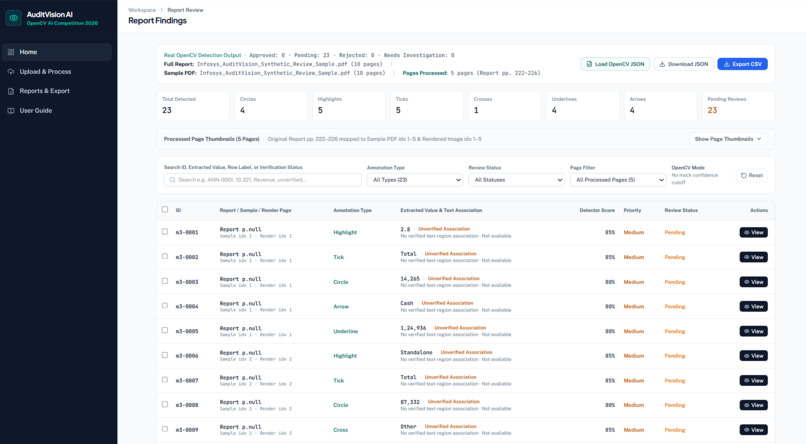
Task: Click the Detector Score column header
Action: point(597,210)
